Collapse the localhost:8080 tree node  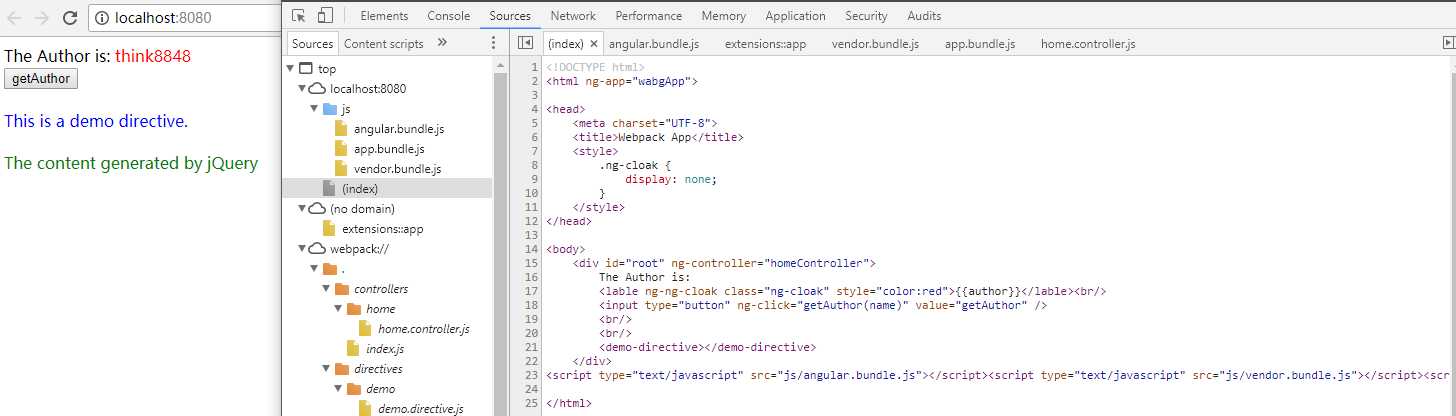[303, 89]
